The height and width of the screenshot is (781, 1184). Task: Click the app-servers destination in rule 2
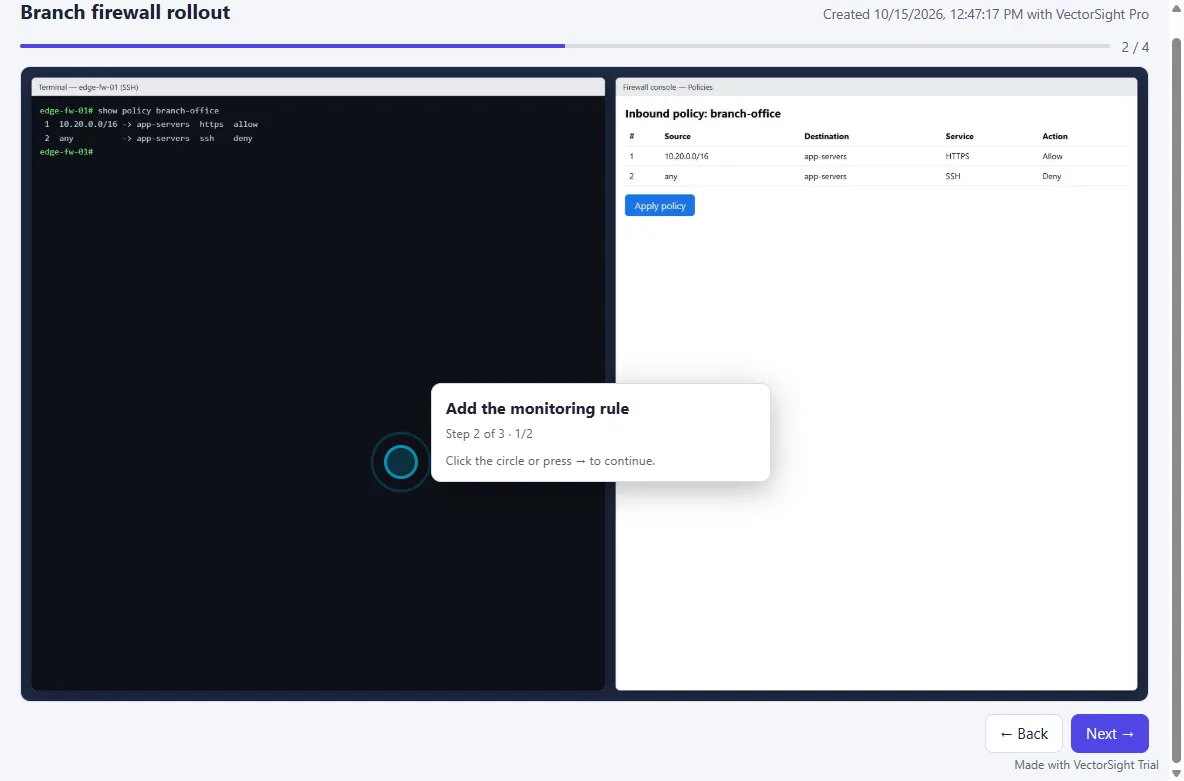click(825, 176)
